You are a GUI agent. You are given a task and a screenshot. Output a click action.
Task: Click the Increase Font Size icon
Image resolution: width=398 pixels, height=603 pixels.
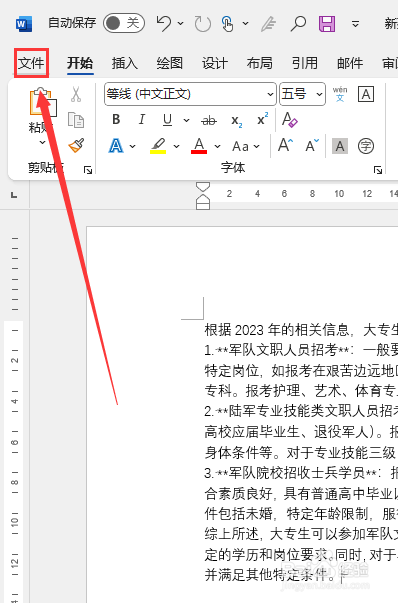coord(285,146)
